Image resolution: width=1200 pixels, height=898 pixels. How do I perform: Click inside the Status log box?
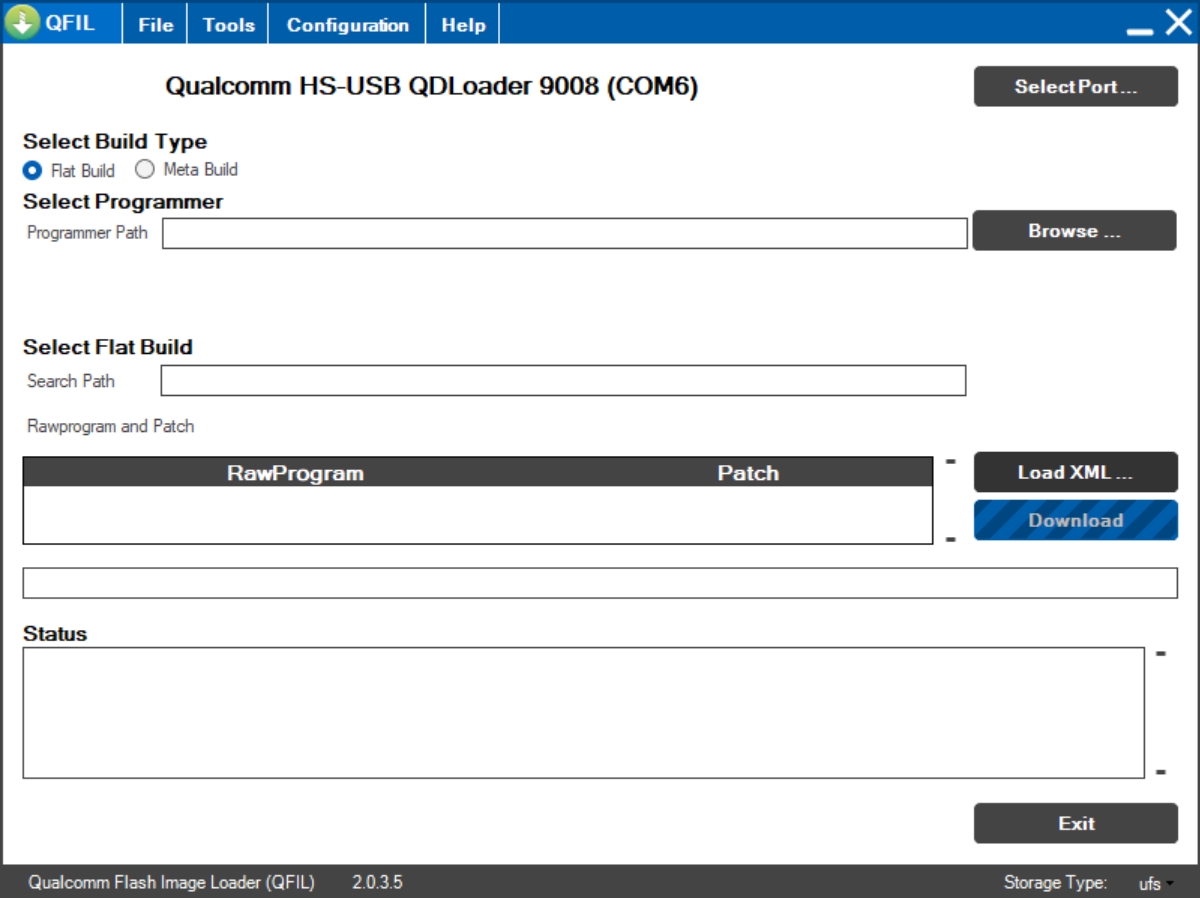[x=584, y=713]
